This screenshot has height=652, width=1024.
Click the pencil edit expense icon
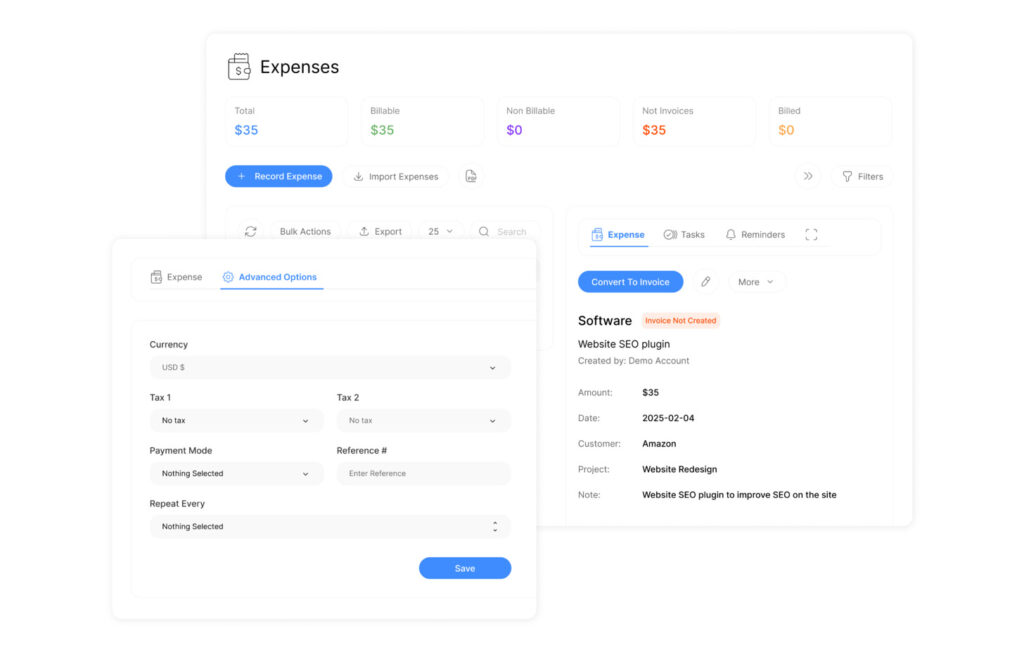pyautogui.click(x=706, y=282)
